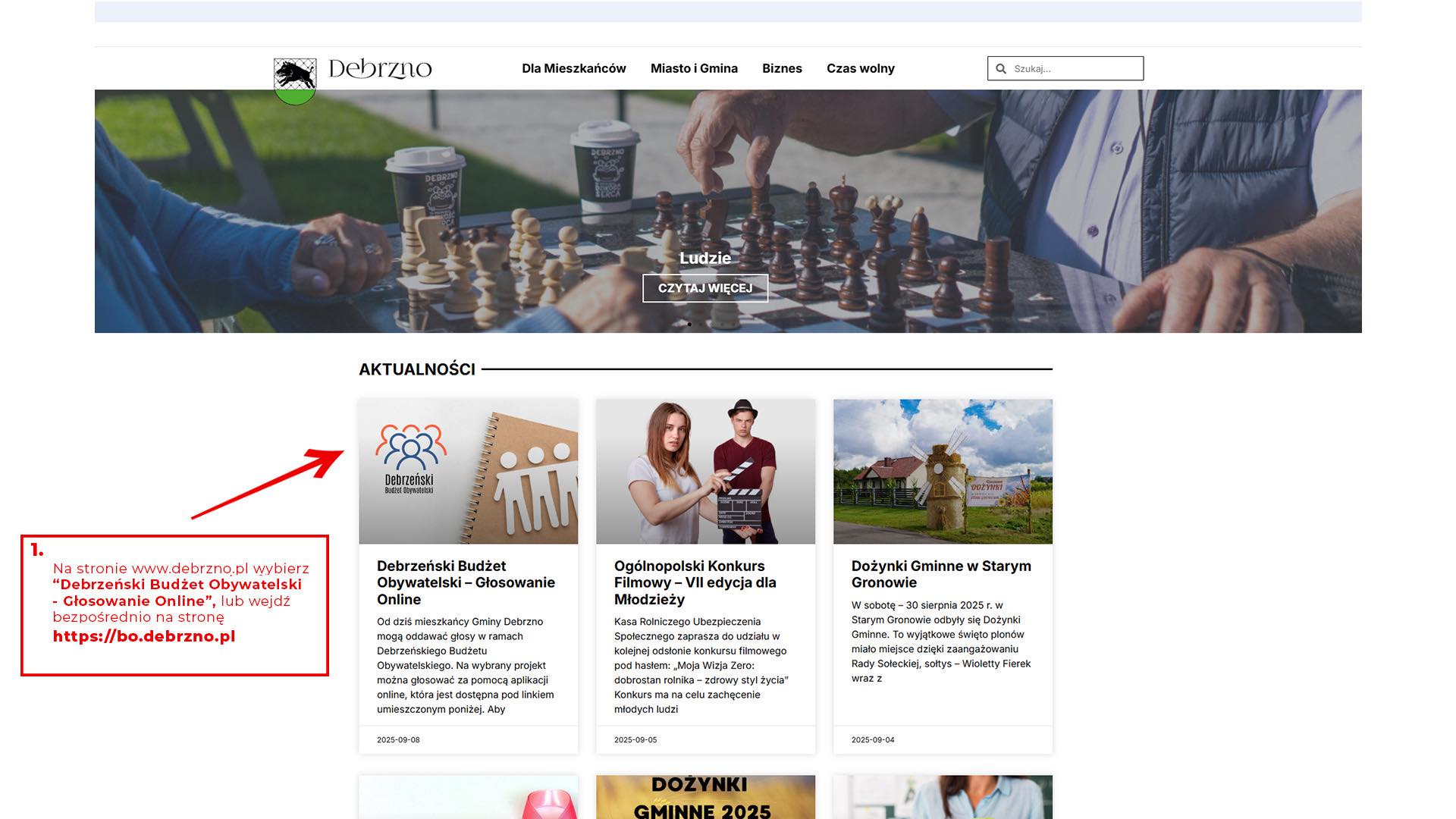Open the film contest clapperboard thumbnail
The height and width of the screenshot is (819, 1456).
[705, 471]
